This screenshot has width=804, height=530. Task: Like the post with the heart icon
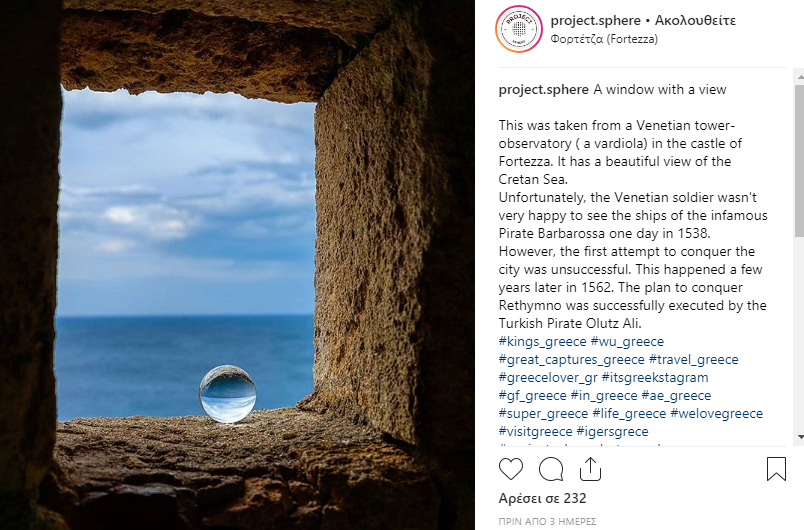click(511, 469)
